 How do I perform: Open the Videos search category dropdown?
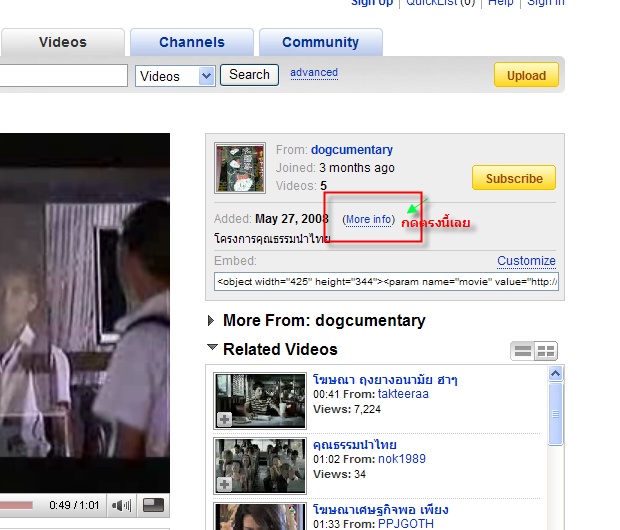click(x=175, y=76)
